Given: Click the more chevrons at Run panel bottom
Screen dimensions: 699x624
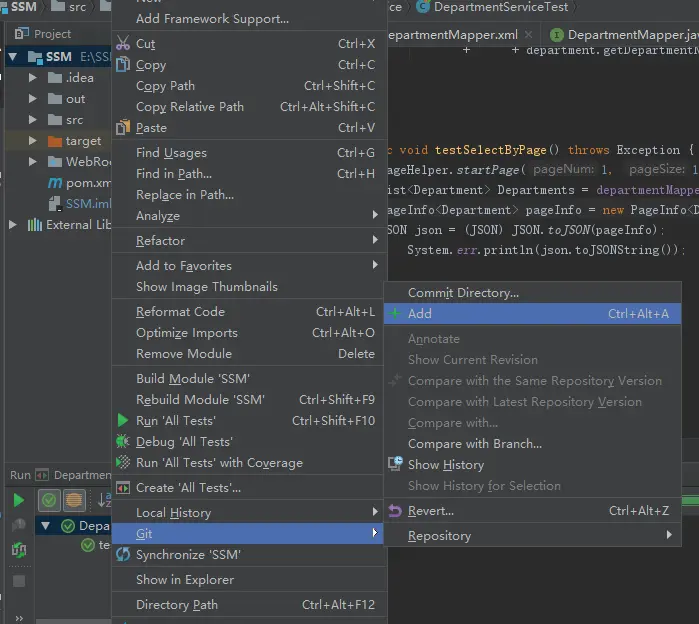Looking at the screenshot, I should pyautogui.click(x=19, y=618).
